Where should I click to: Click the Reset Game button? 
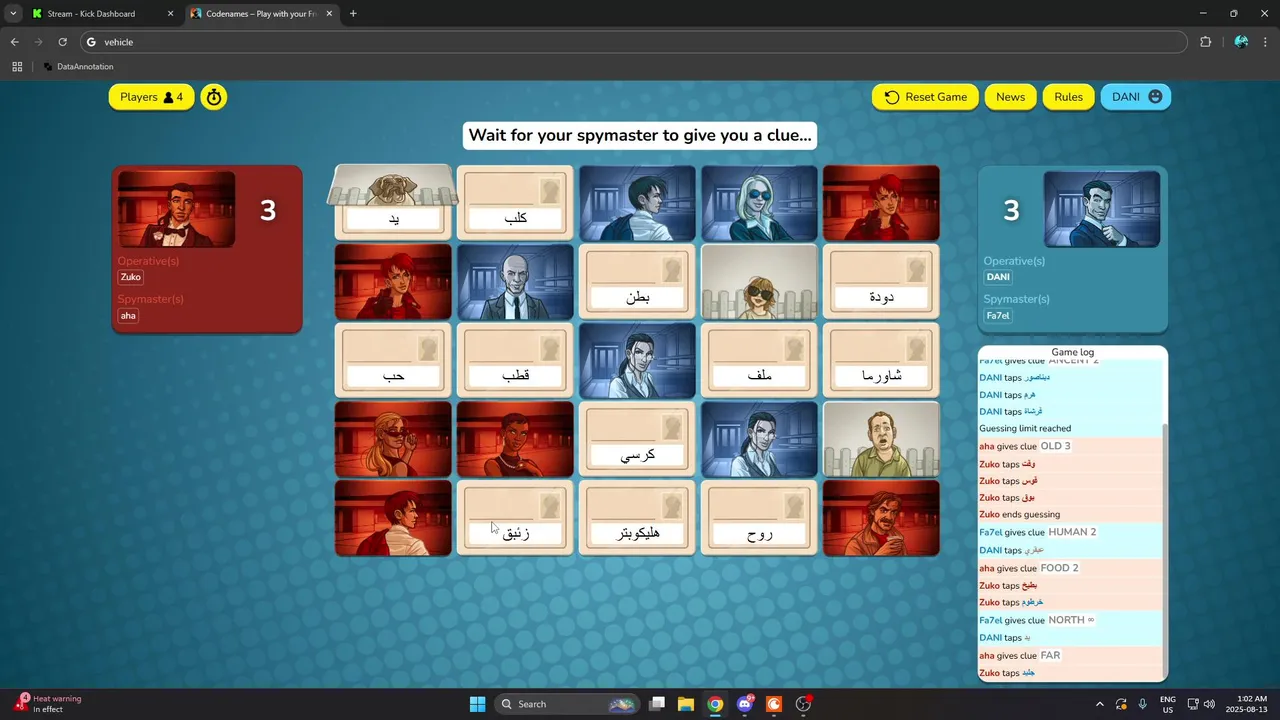click(x=925, y=97)
